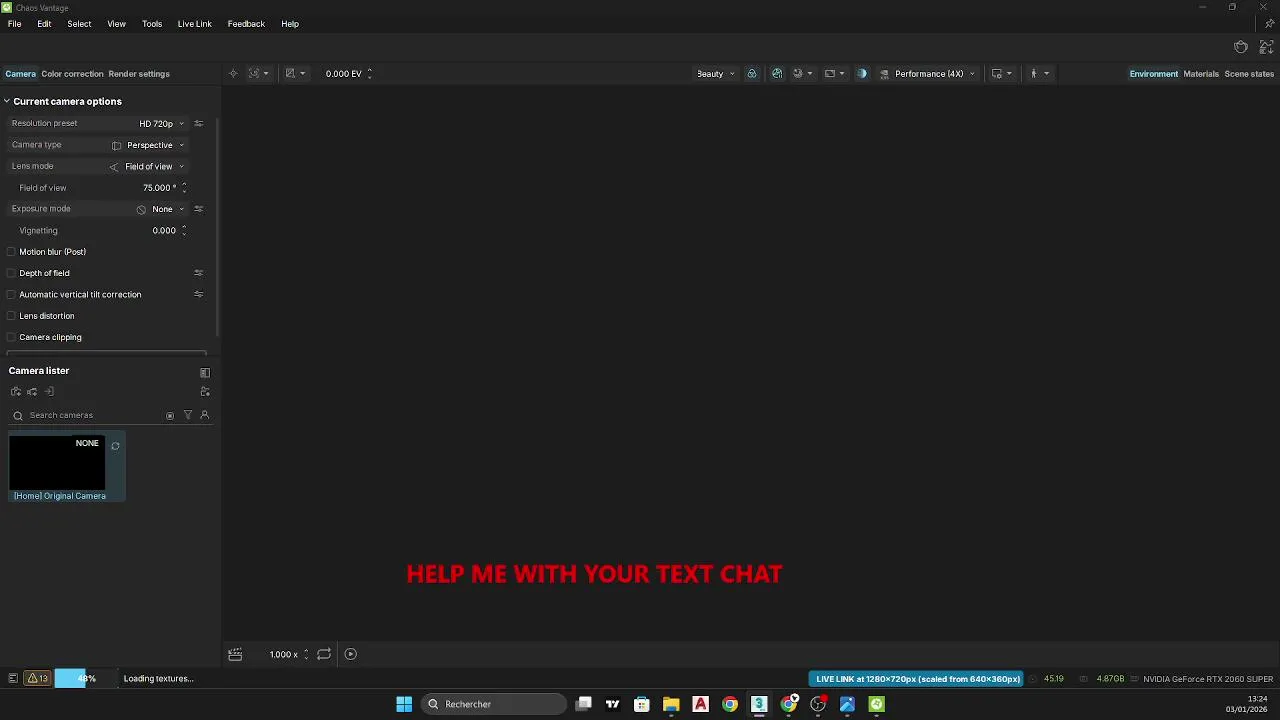This screenshot has height=720, width=1280.
Task: Click the import cameras icon
Action: pyautogui.click(x=49, y=392)
